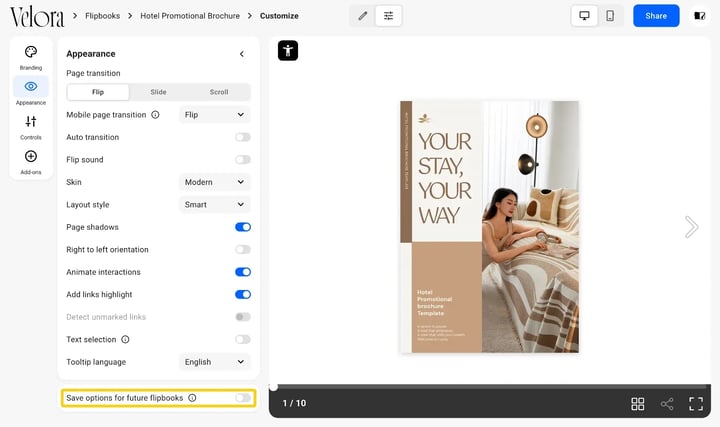The image size is (720, 427).
Task: Toggle Add links highlight off
Action: pos(243,294)
